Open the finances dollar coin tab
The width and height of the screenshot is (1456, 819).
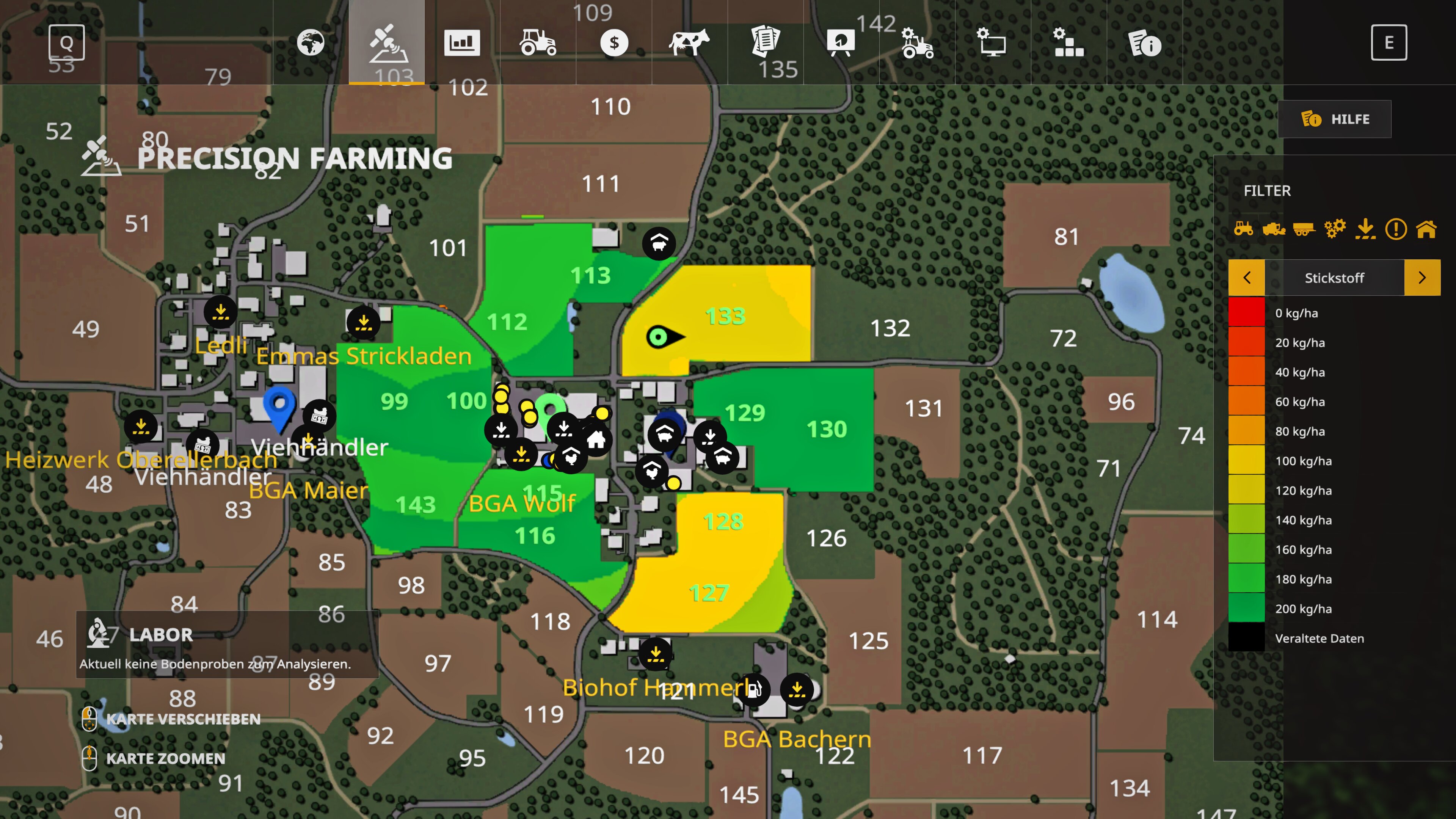[614, 43]
